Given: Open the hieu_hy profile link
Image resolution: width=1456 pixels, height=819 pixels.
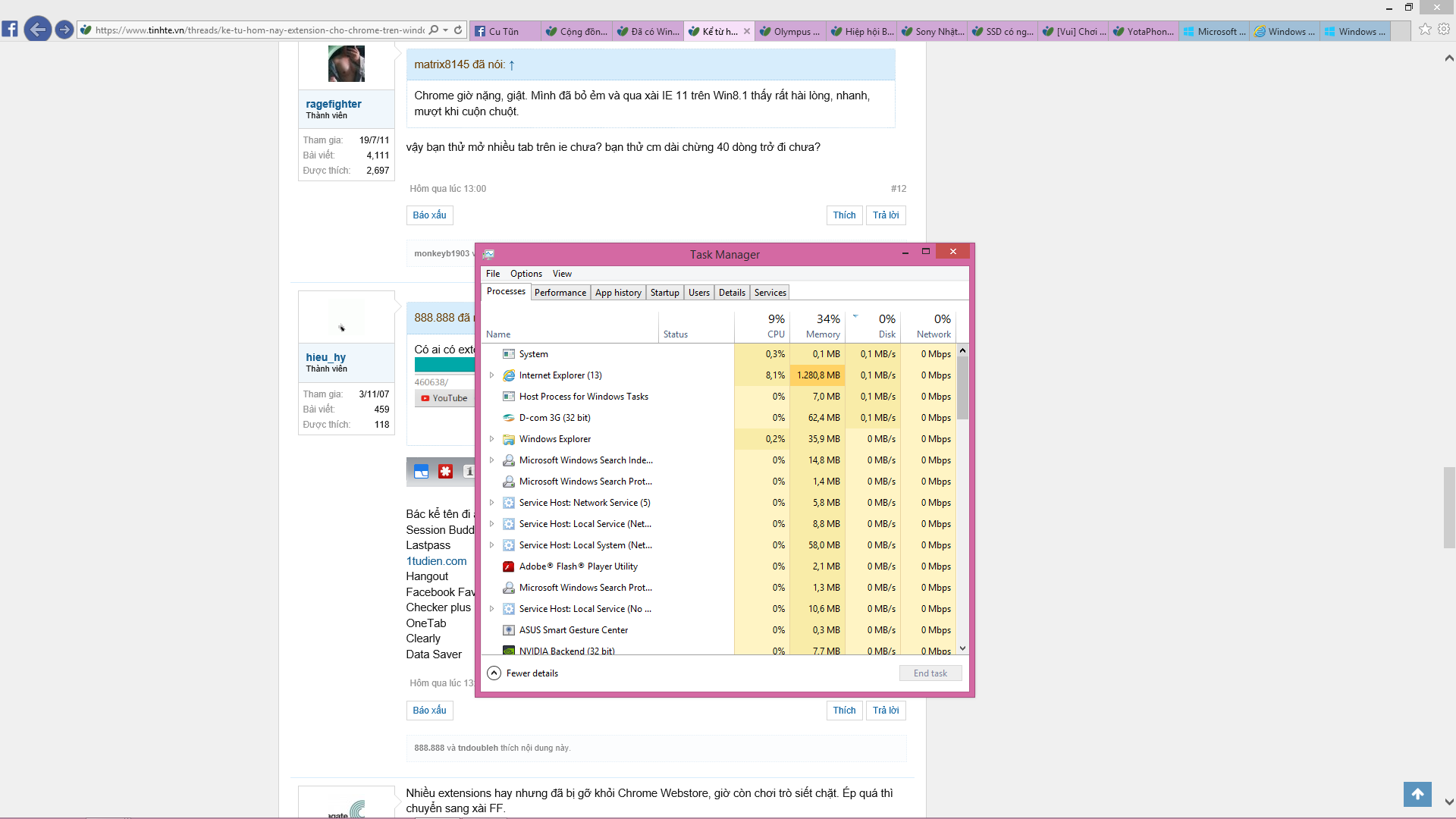Looking at the screenshot, I should [x=326, y=357].
